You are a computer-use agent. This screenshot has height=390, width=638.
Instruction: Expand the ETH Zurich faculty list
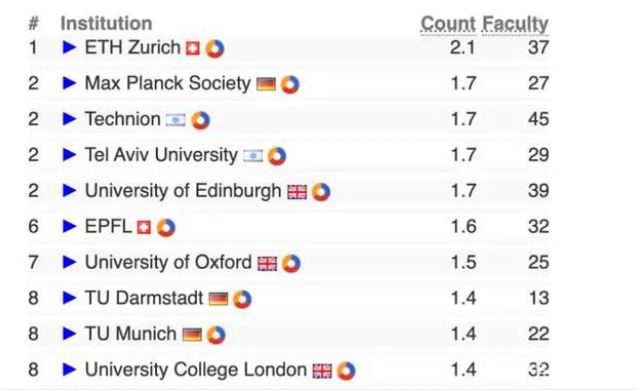[70, 47]
